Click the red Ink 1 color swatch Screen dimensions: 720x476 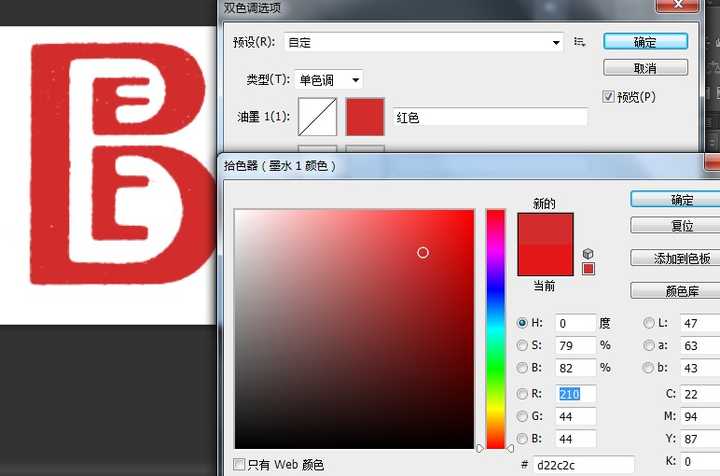tap(365, 117)
